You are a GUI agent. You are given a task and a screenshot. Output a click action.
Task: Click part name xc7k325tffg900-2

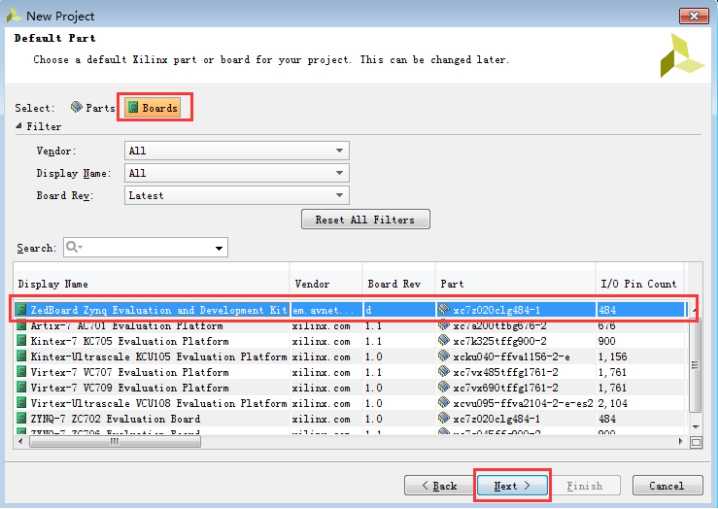(501, 341)
